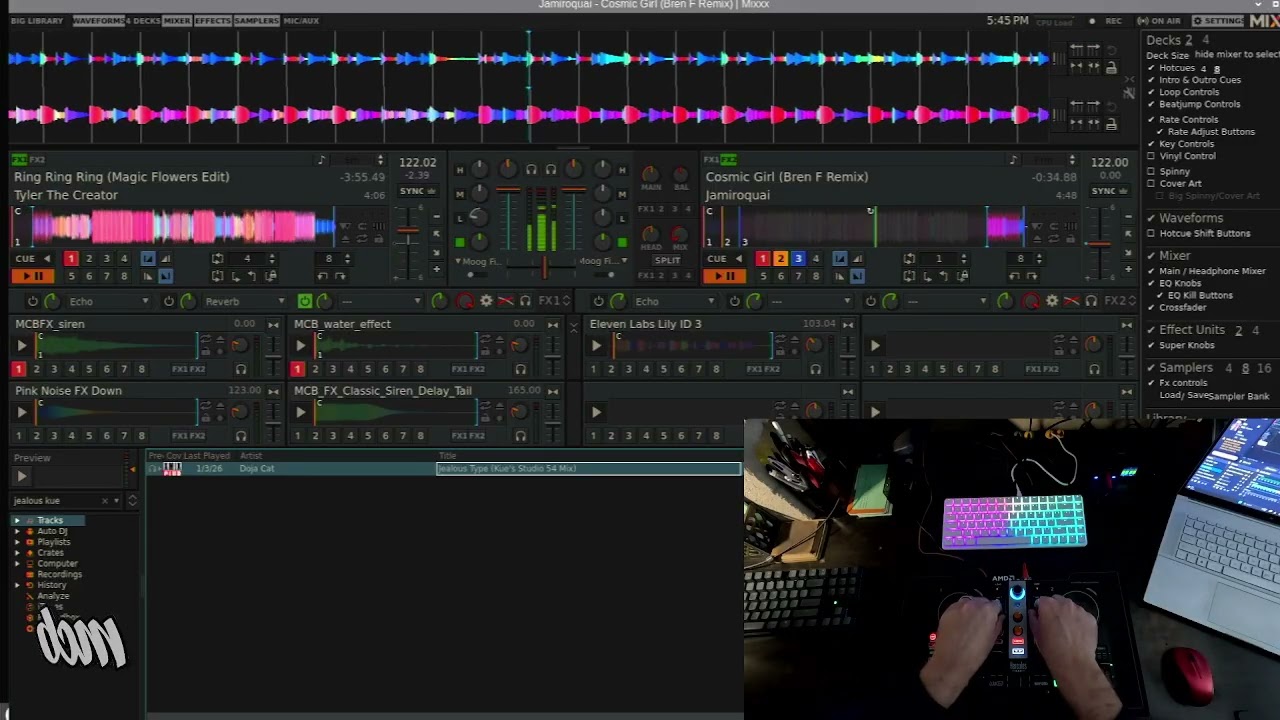Disable the active third FX1 effect power button

click(304, 301)
